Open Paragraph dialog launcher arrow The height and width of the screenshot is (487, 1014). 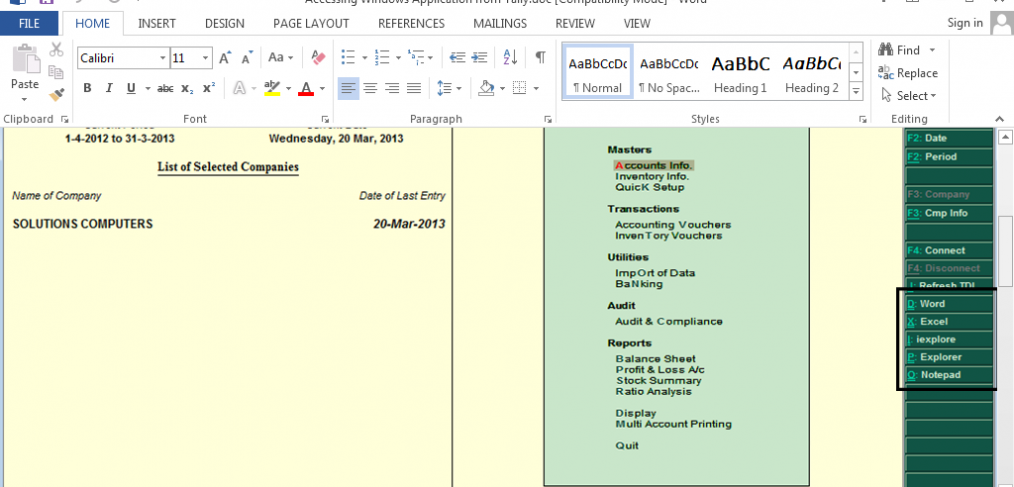[x=548, y=119]
